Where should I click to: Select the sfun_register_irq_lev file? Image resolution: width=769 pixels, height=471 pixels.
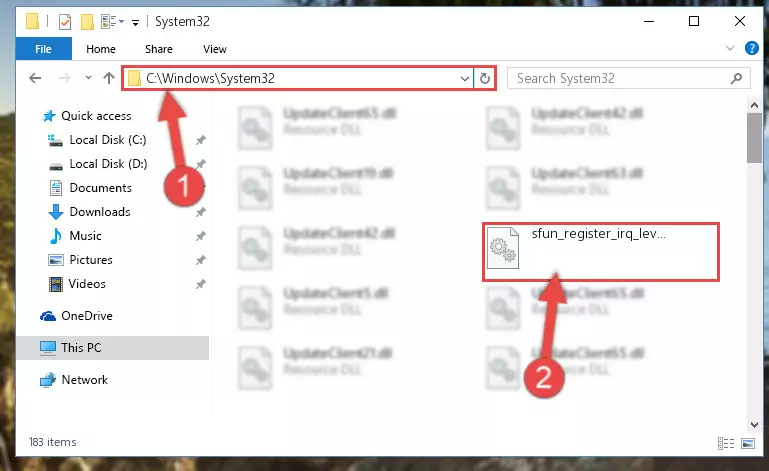(601, 252)
